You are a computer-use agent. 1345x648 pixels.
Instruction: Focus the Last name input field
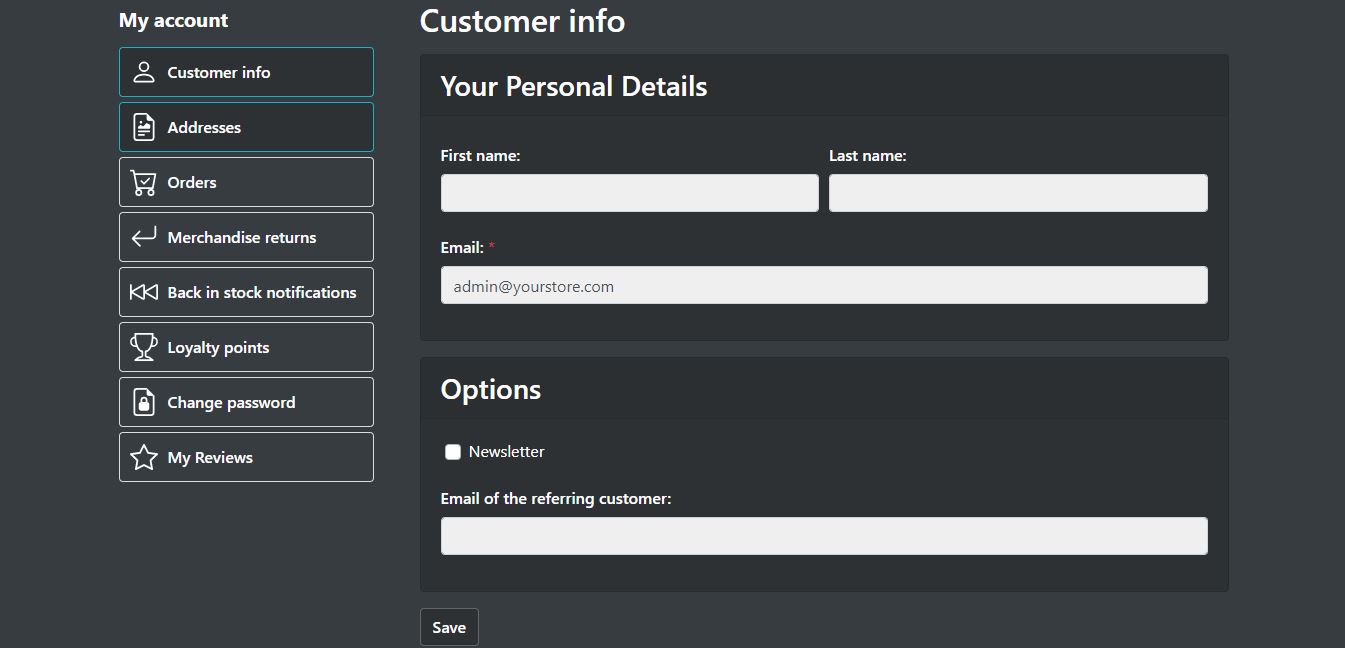[1018, 193]
